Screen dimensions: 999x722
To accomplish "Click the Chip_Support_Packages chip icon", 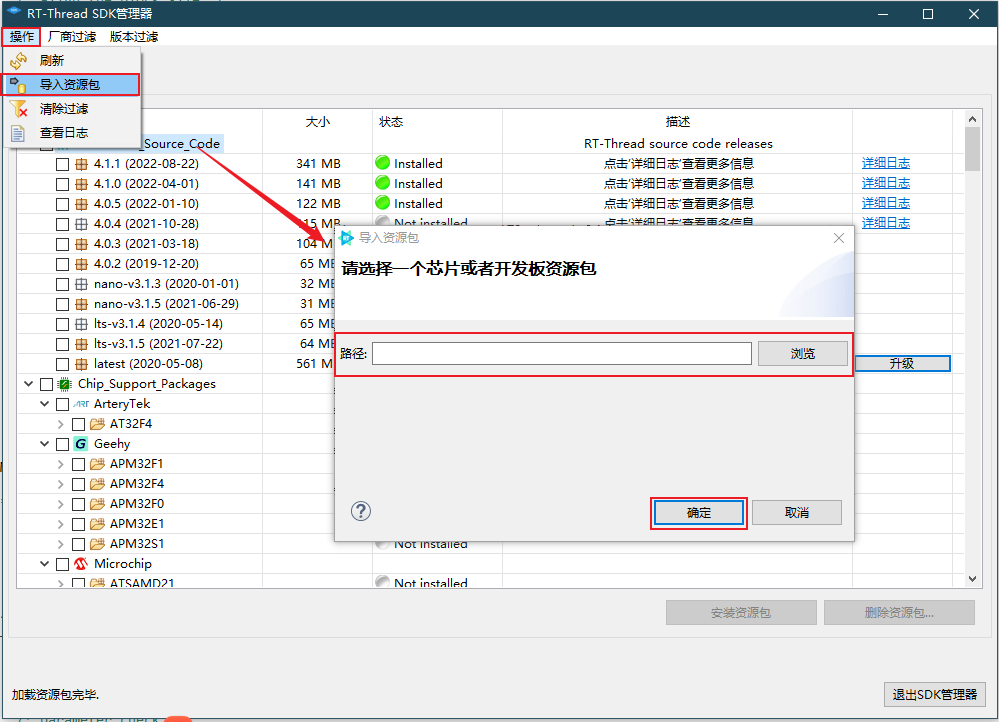I will pos(65,384).
